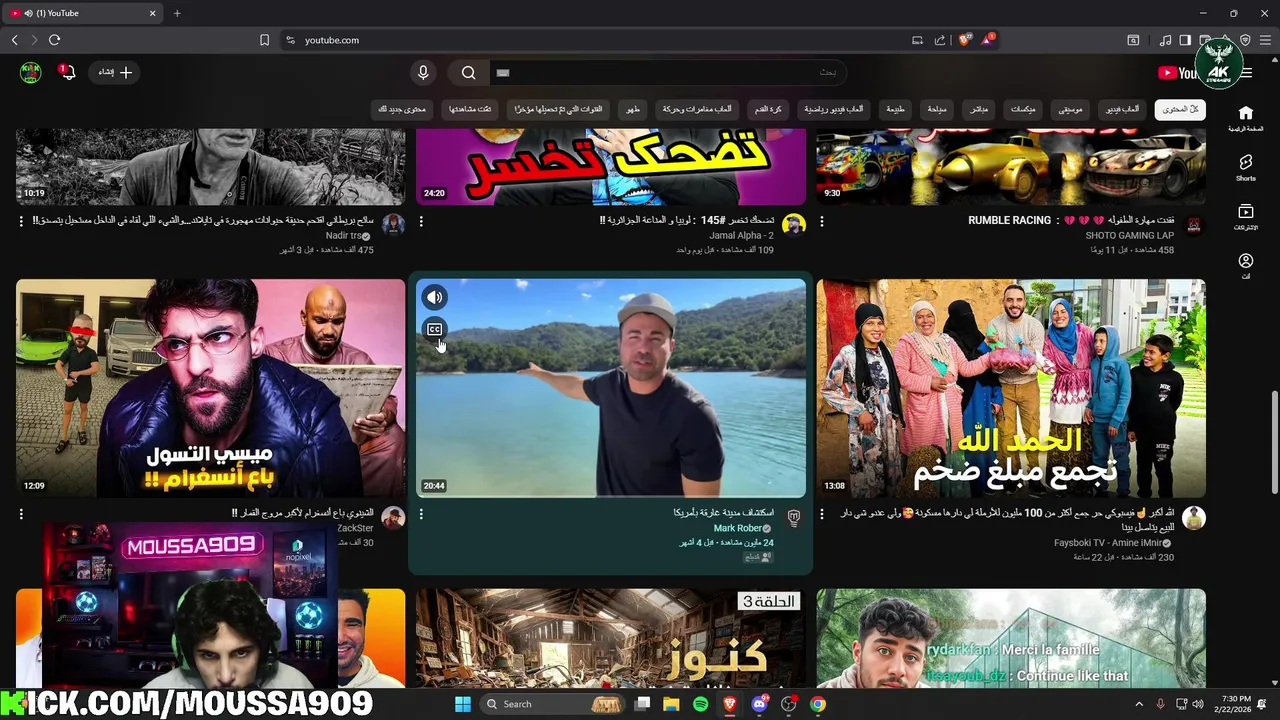Open the account avatar menu
1280x720 pixels.
pos(31,72)
